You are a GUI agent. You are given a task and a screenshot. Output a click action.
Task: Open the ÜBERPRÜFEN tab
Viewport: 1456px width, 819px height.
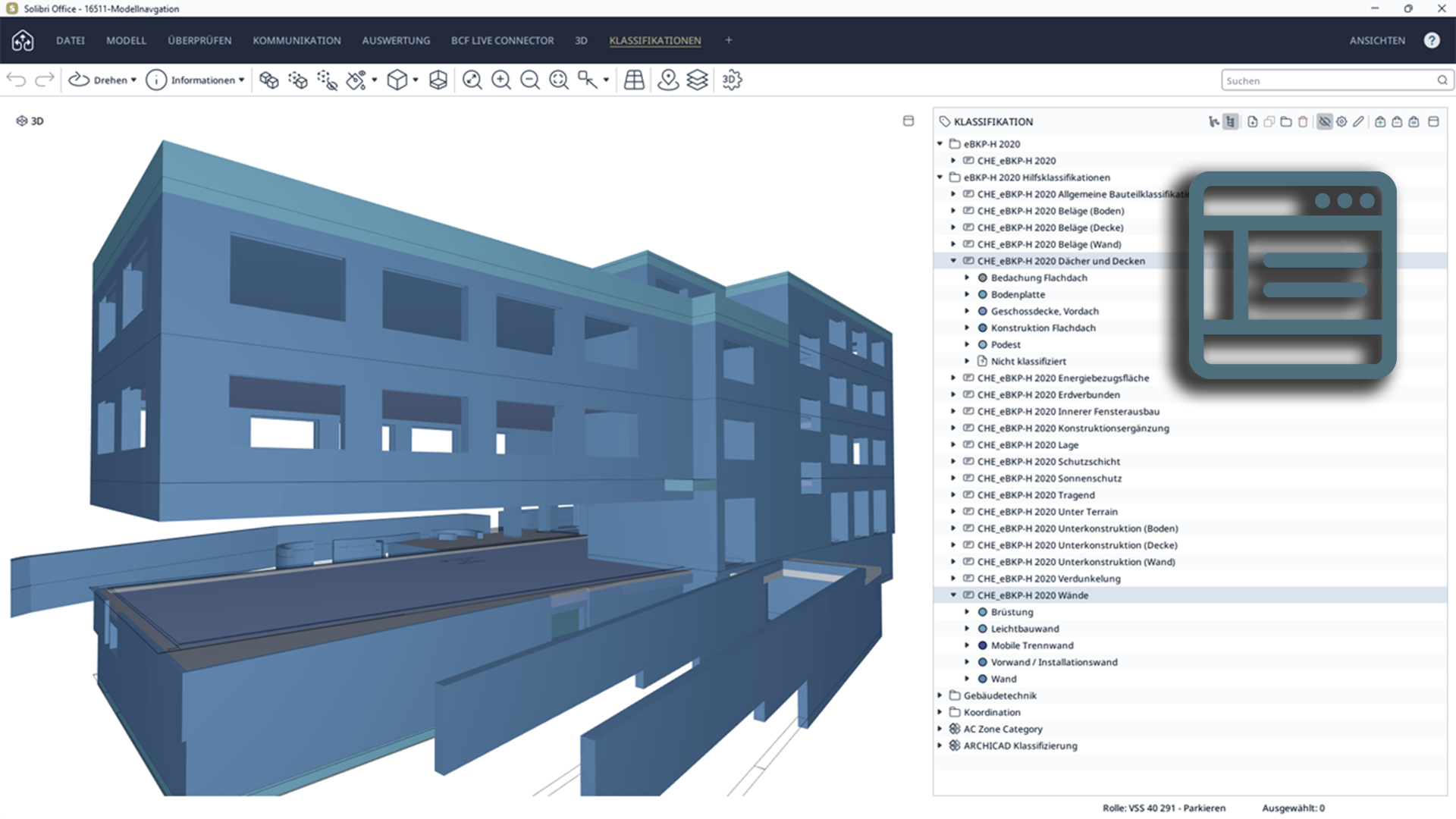(x=199, y=40)
